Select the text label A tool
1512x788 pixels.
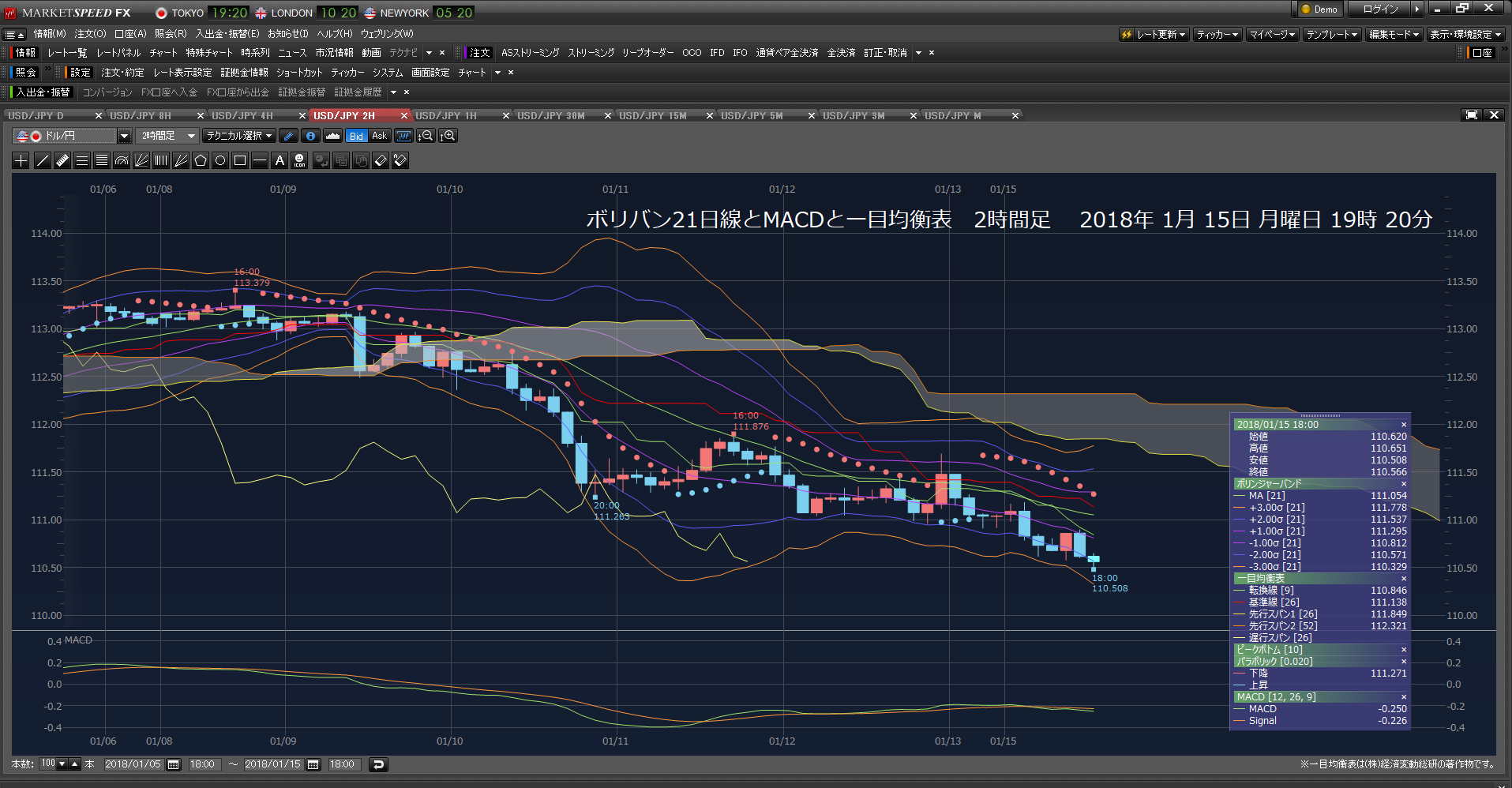279,160
